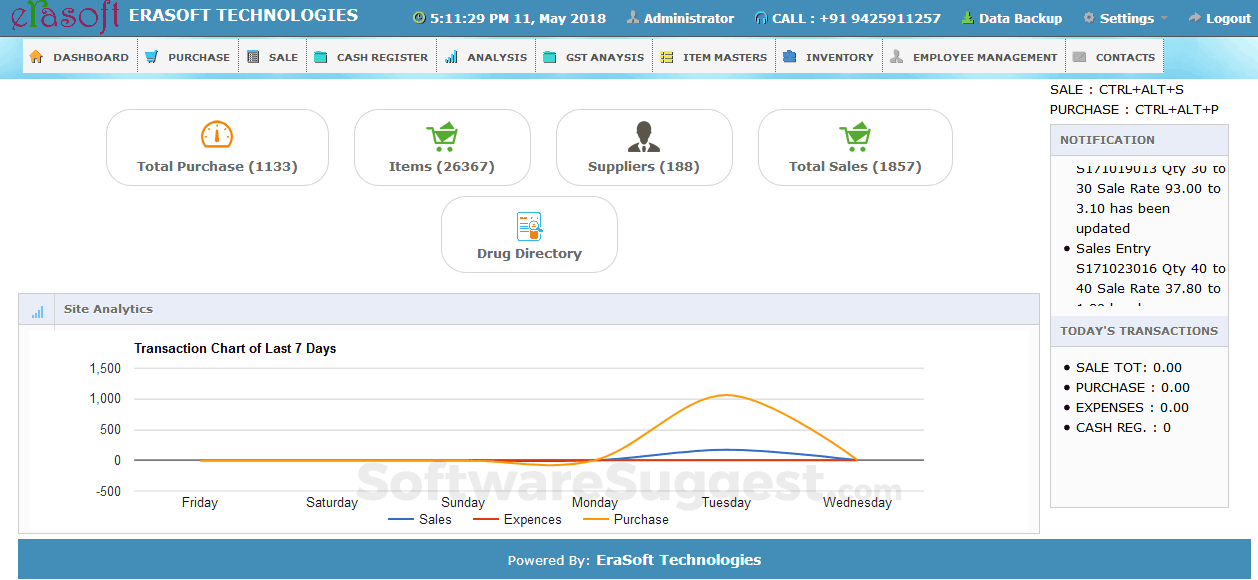This screenshot has height=580, width=1258.
Task: Click the SALE : CTRL+ALT+S shortcut text
Action: point(1117,89)
